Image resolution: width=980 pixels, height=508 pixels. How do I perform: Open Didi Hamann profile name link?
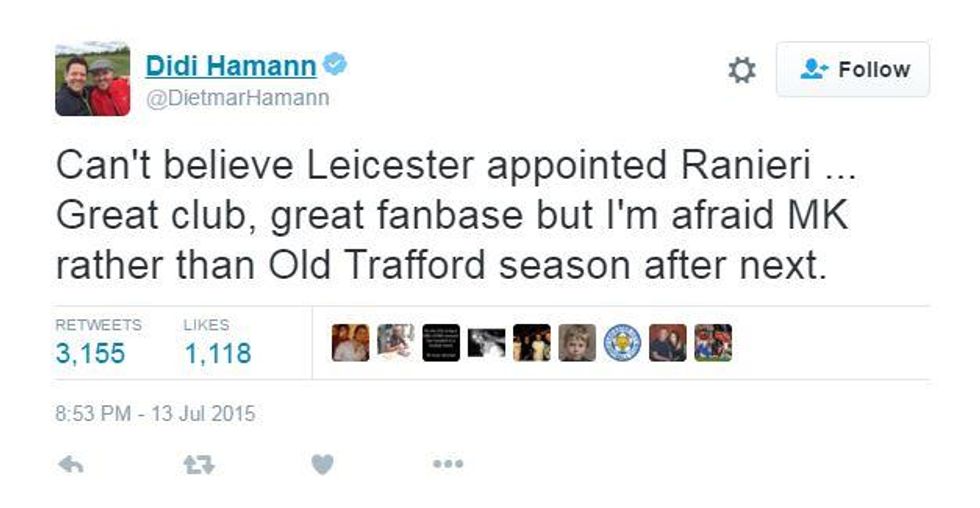point(231,66)
